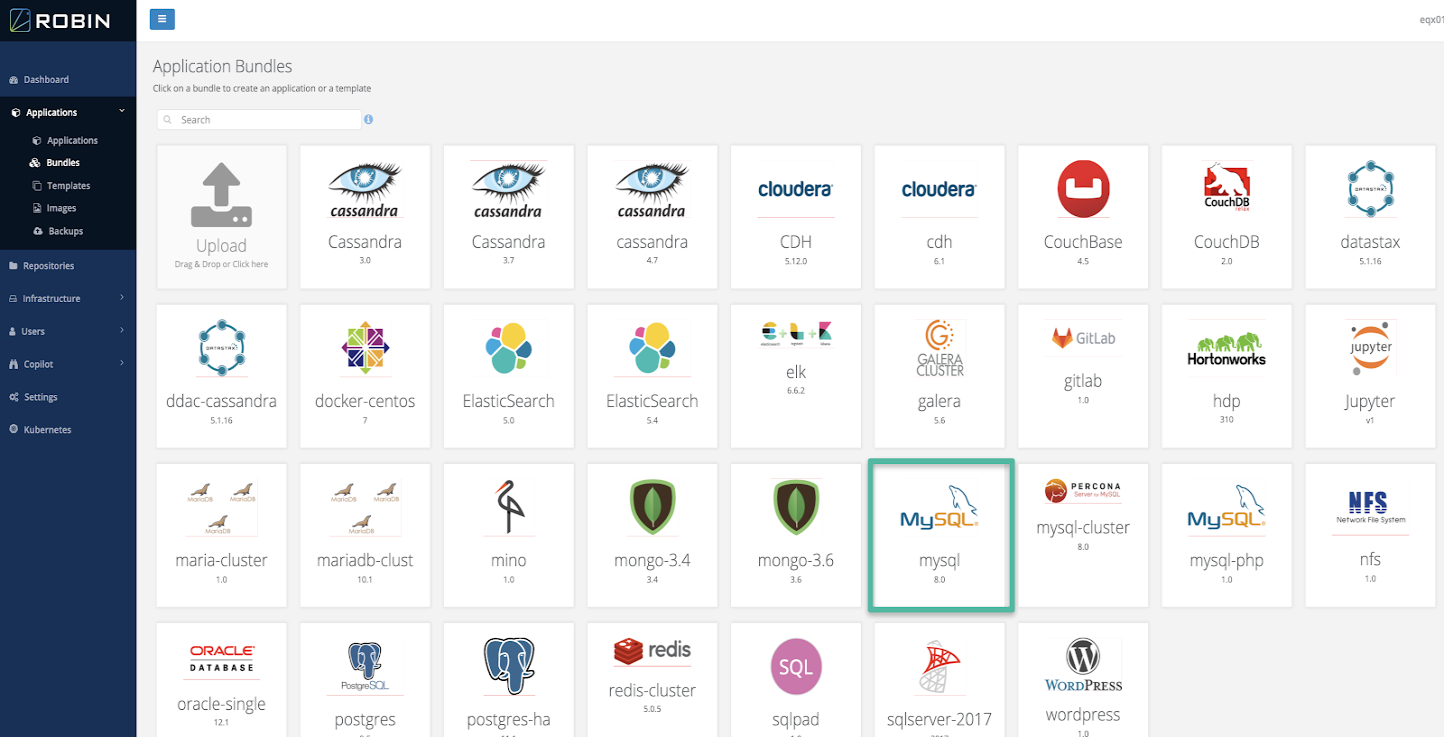Select the mariadb-clust bundle
Viewport: 1444px width, 737px height.
[365, 535]
